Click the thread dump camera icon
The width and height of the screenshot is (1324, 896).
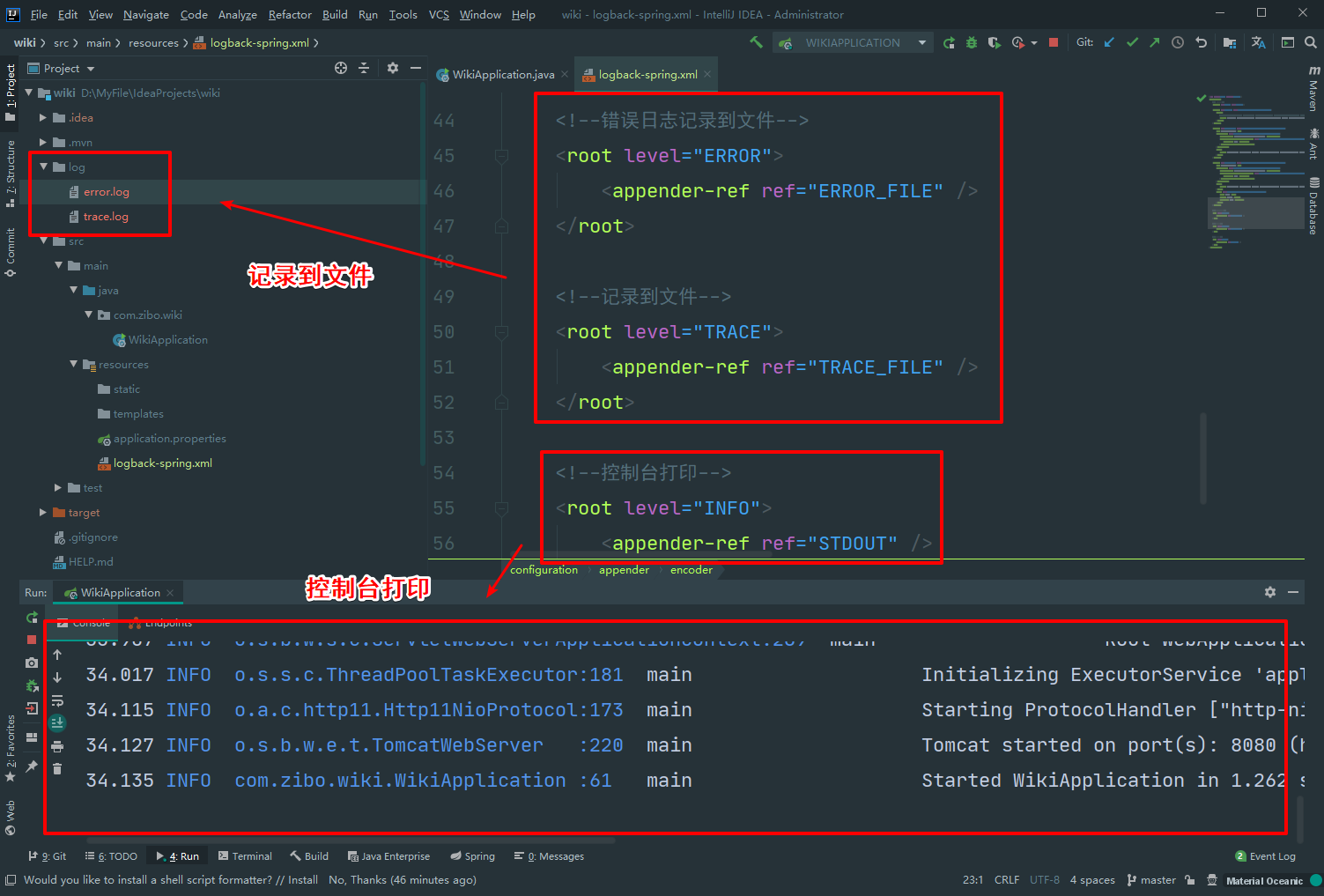[x=32, y=663]
